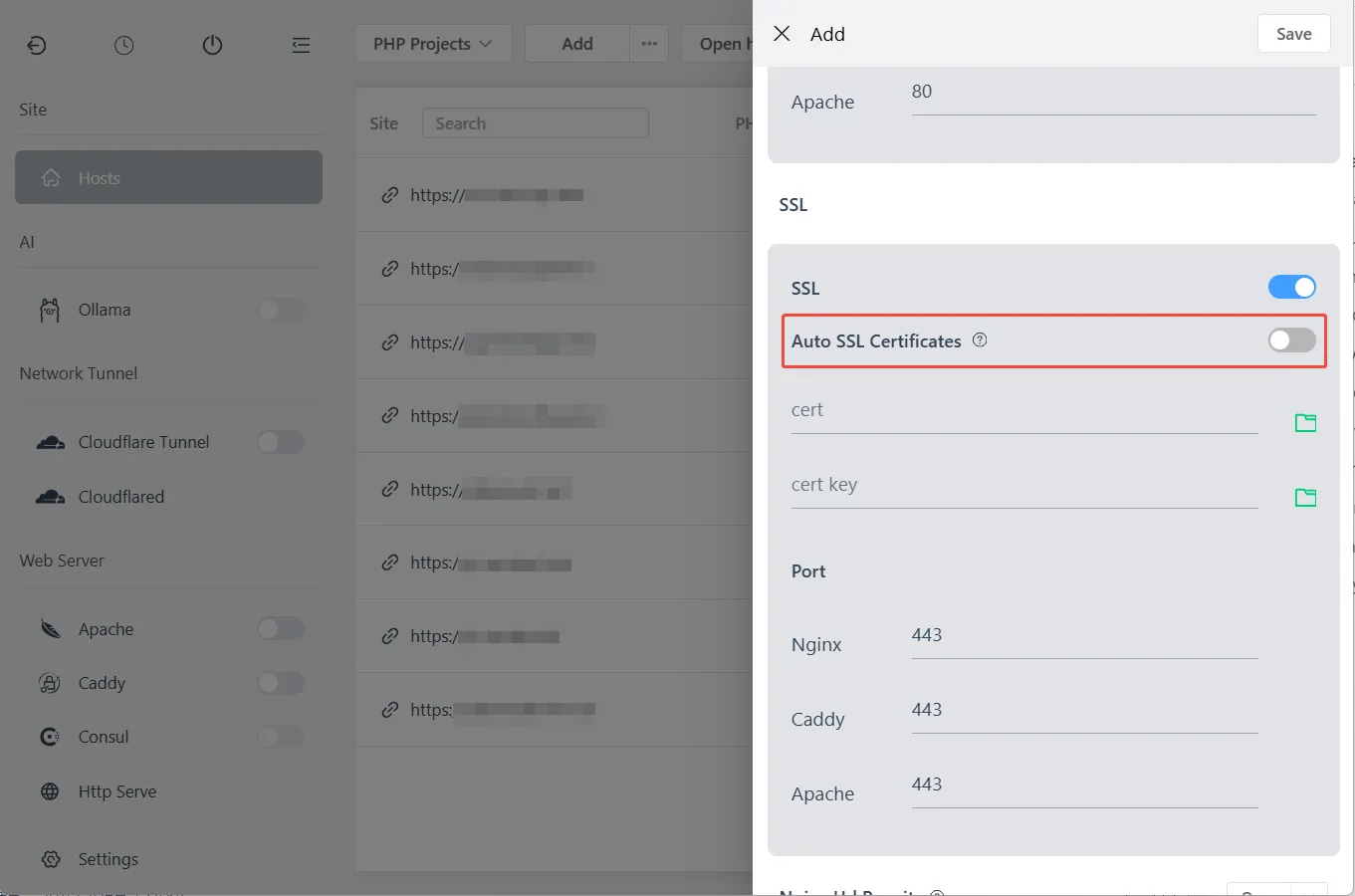Open Http Serve in the sidebar
The width and height of the screenshot is (1355, 896).
pos(116,791)
